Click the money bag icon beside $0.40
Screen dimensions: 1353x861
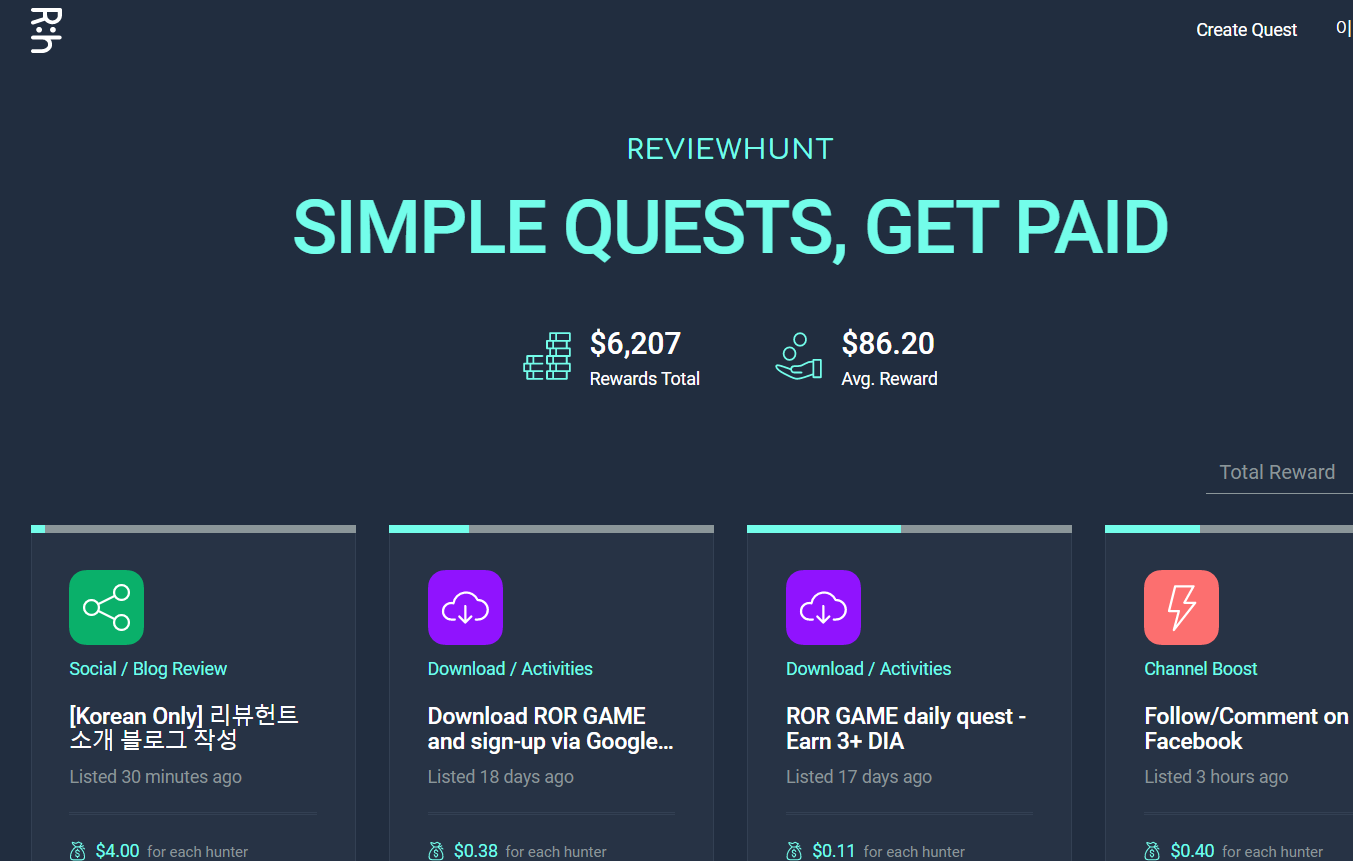tap(1152, 851)
